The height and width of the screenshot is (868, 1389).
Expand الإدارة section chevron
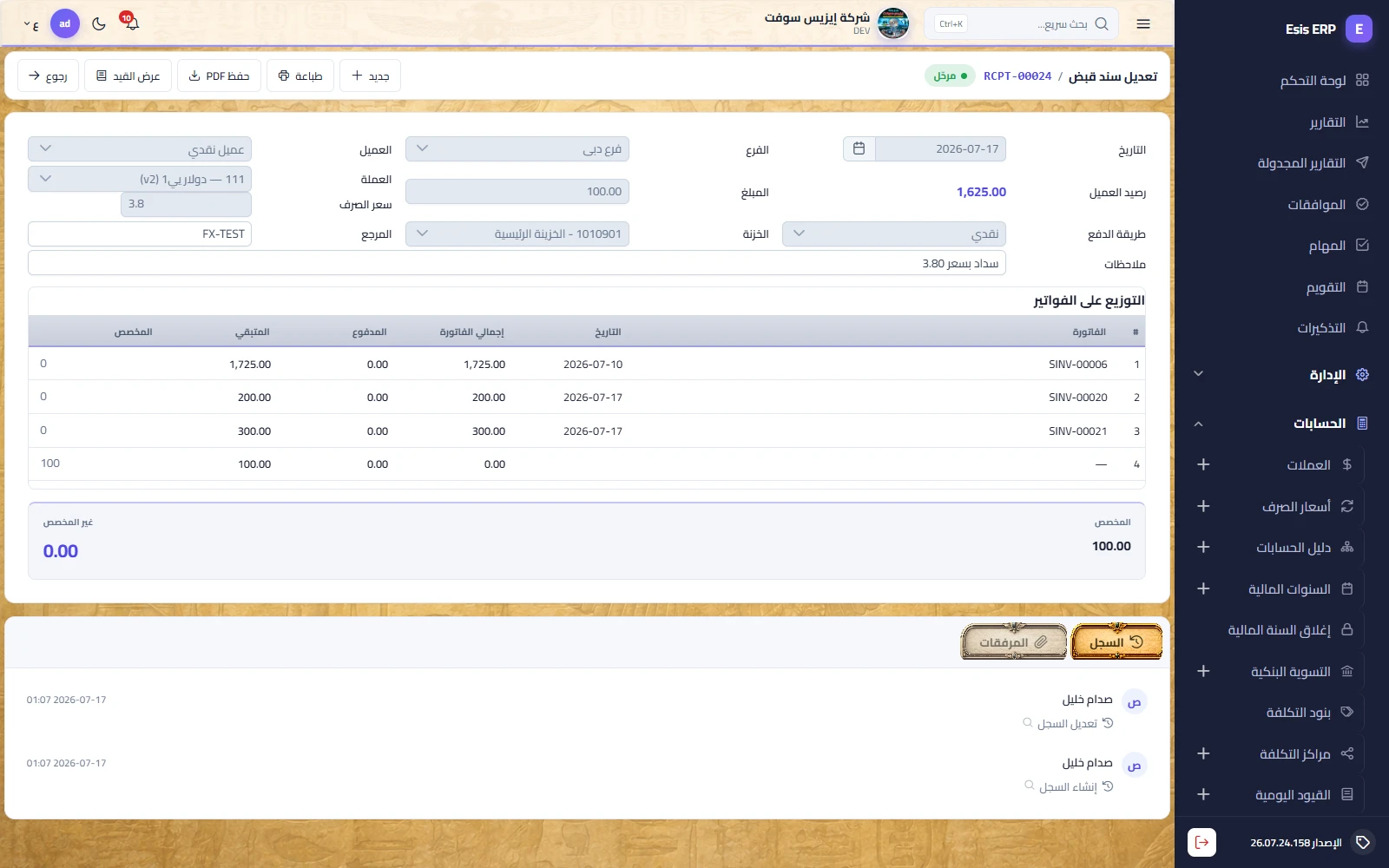pyautogui.click(x=1198, y=374)
